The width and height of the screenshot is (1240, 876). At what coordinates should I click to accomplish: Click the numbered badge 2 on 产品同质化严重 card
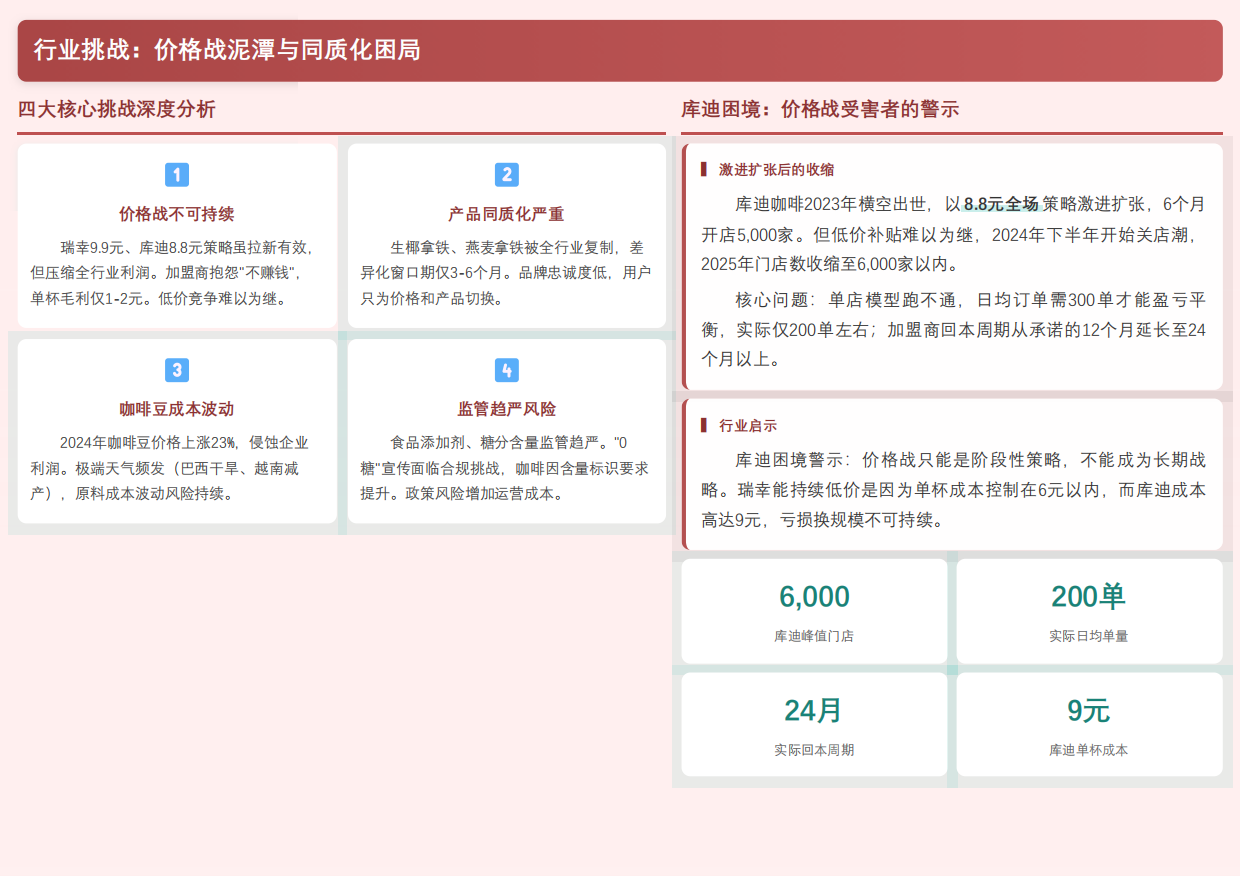507,175
